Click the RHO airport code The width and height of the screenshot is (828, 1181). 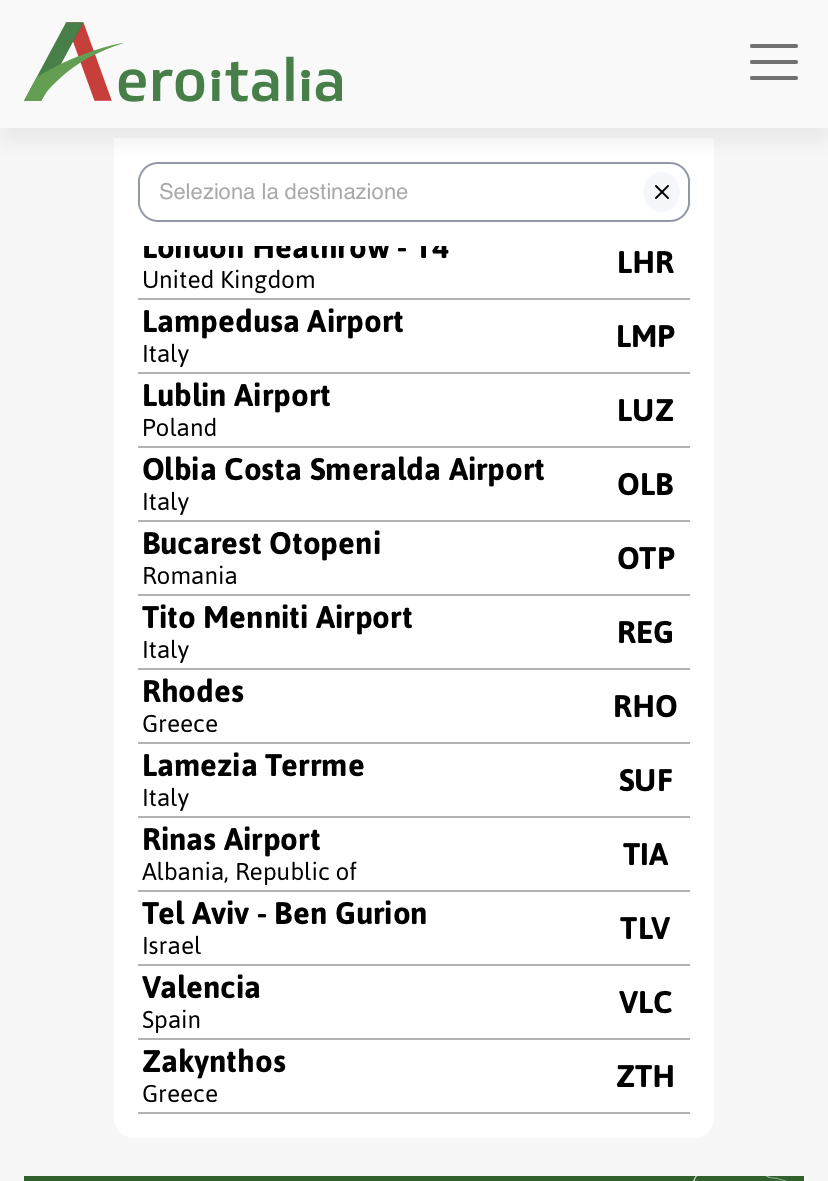pos(645,707)
